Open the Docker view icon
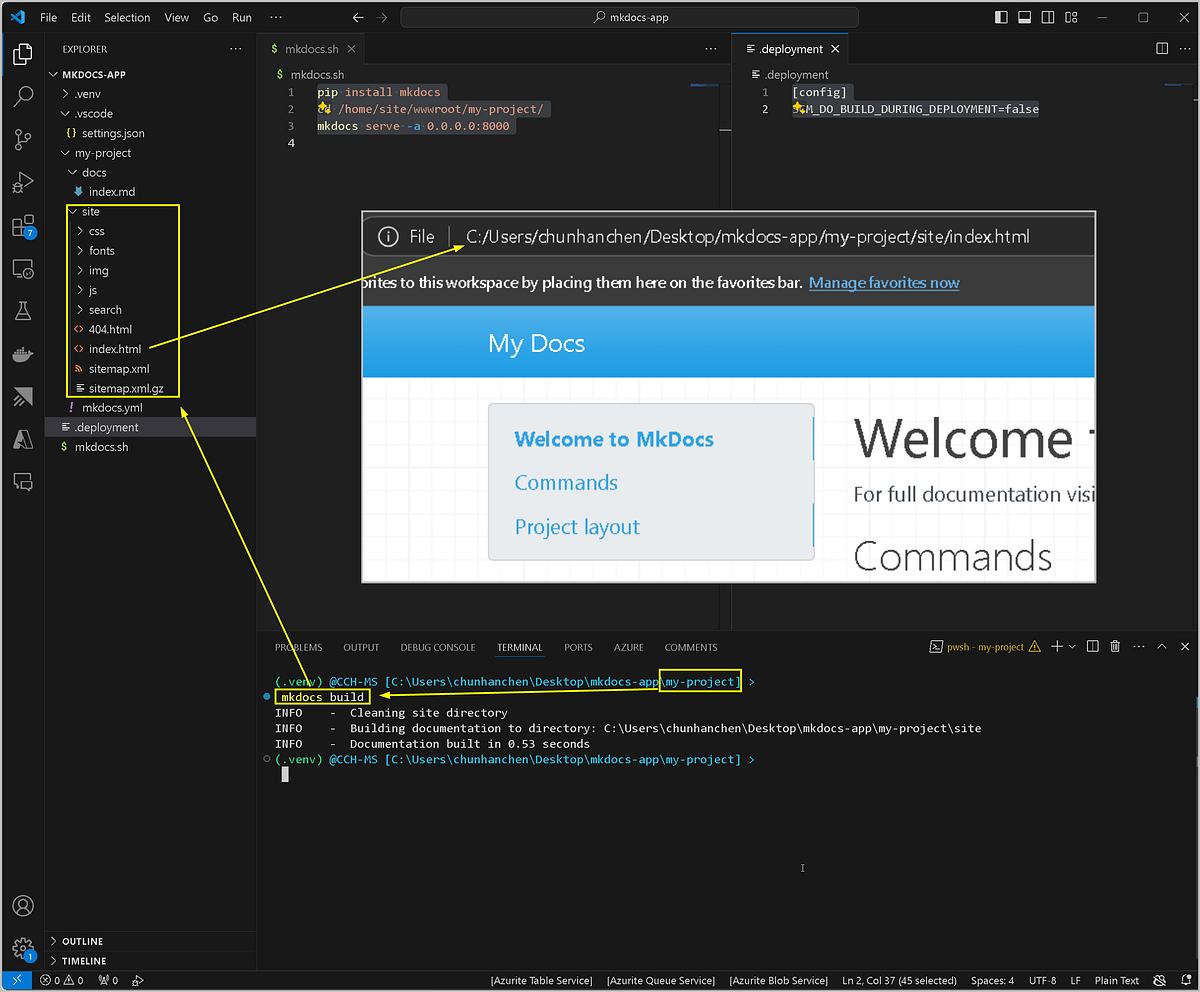The height and width of the screenshot is (992, 1200). point(22,355)
